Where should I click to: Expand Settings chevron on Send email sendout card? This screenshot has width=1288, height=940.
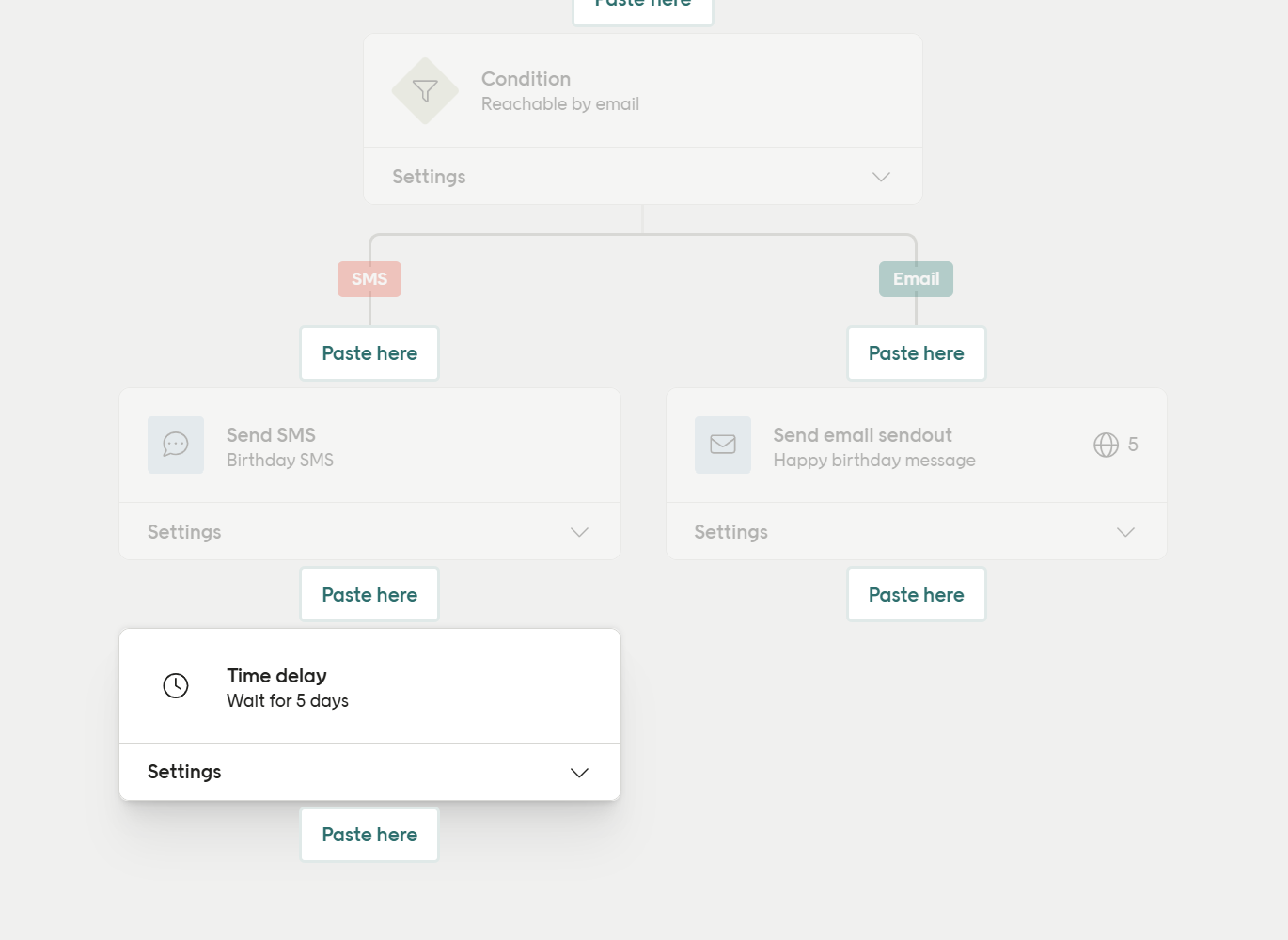pos(1125,532)
